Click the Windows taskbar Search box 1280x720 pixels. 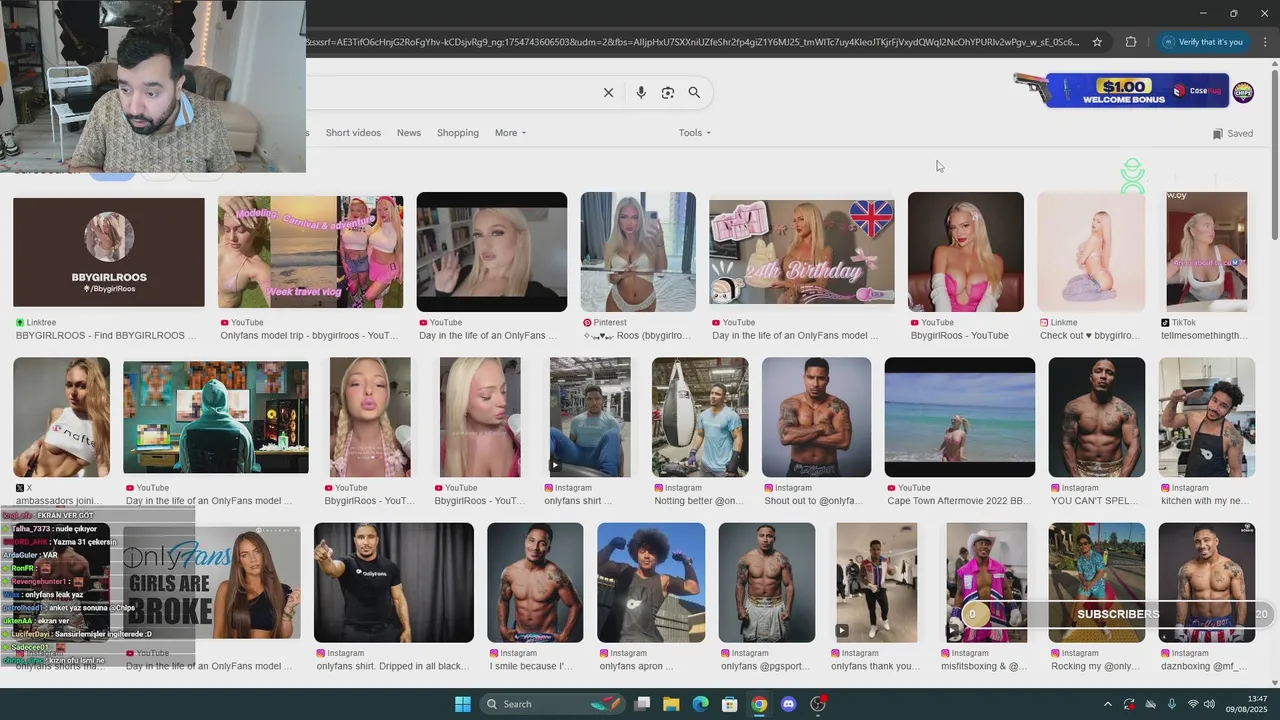552,704
